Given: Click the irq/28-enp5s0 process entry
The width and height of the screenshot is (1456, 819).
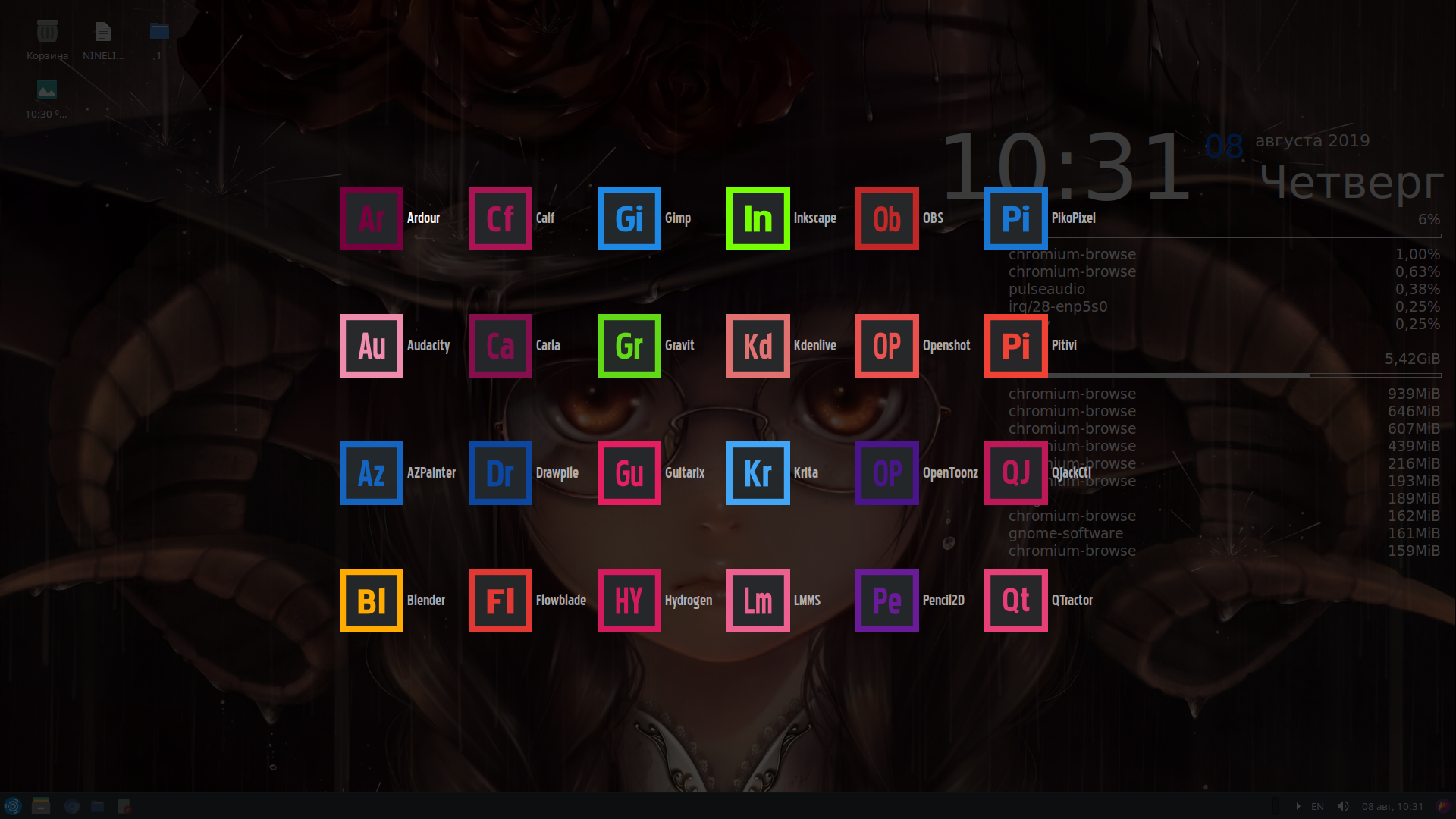Looking at the screenshot, I should click(1058, 306).
